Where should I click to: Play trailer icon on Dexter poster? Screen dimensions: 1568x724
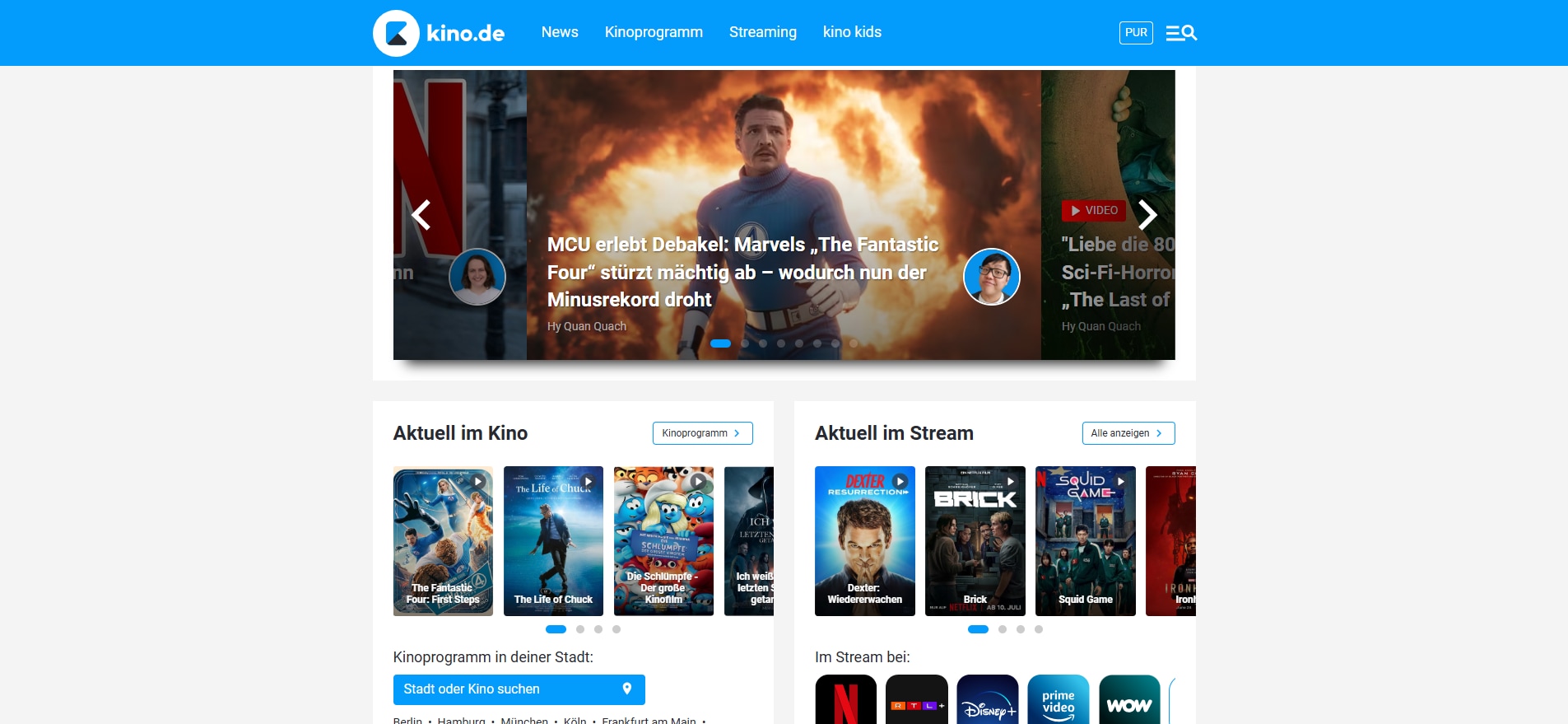click(900, 482)
